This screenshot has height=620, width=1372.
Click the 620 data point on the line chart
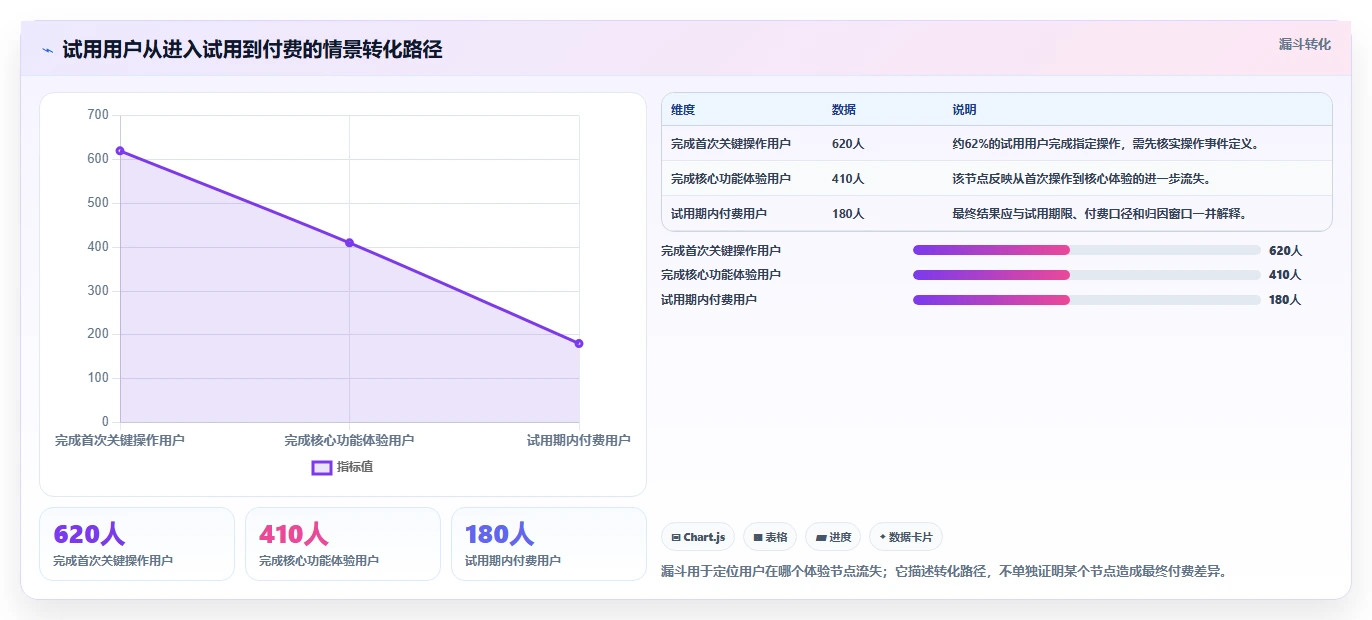coord(120,151)
